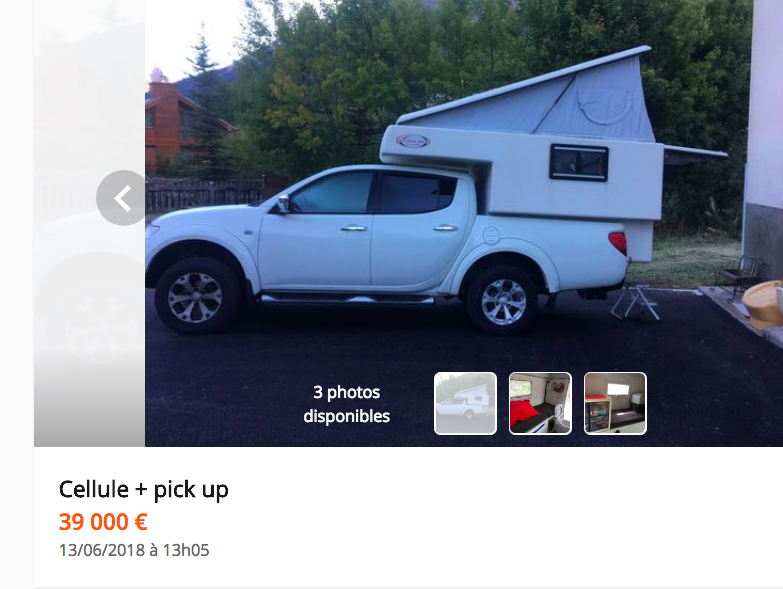783x589 pixels.
Task: Click the 3 photos disponibles label
Action: (347, 404)
